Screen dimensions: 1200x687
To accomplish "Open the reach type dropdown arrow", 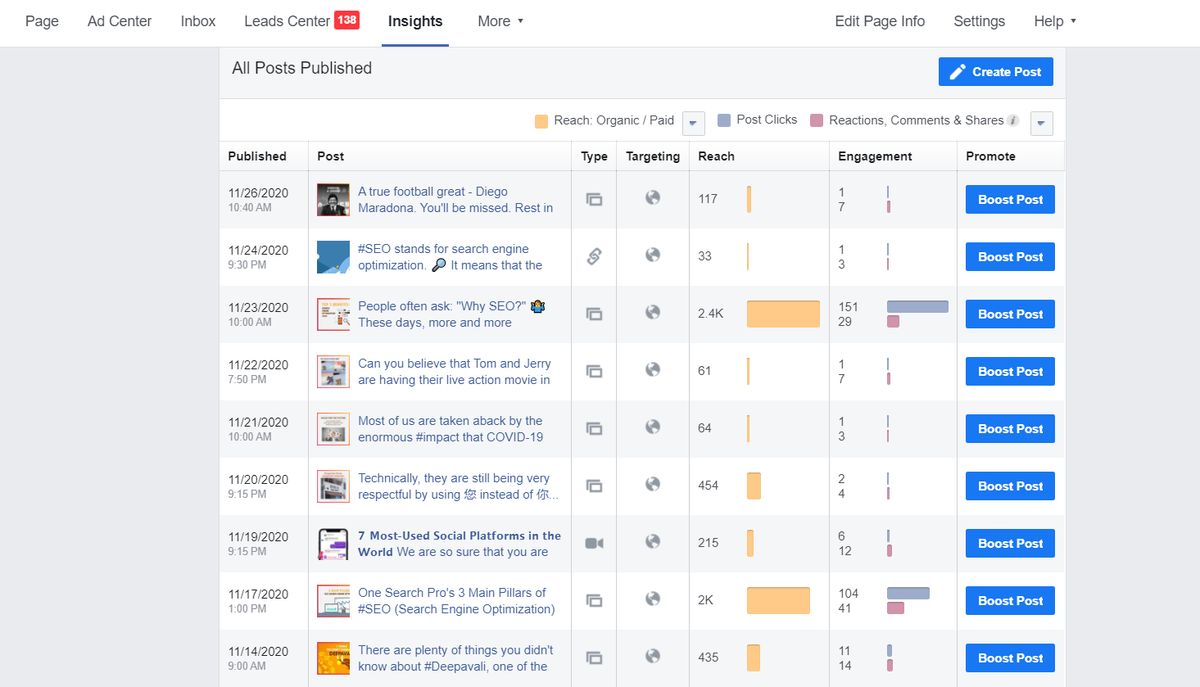I will [694, 123].
